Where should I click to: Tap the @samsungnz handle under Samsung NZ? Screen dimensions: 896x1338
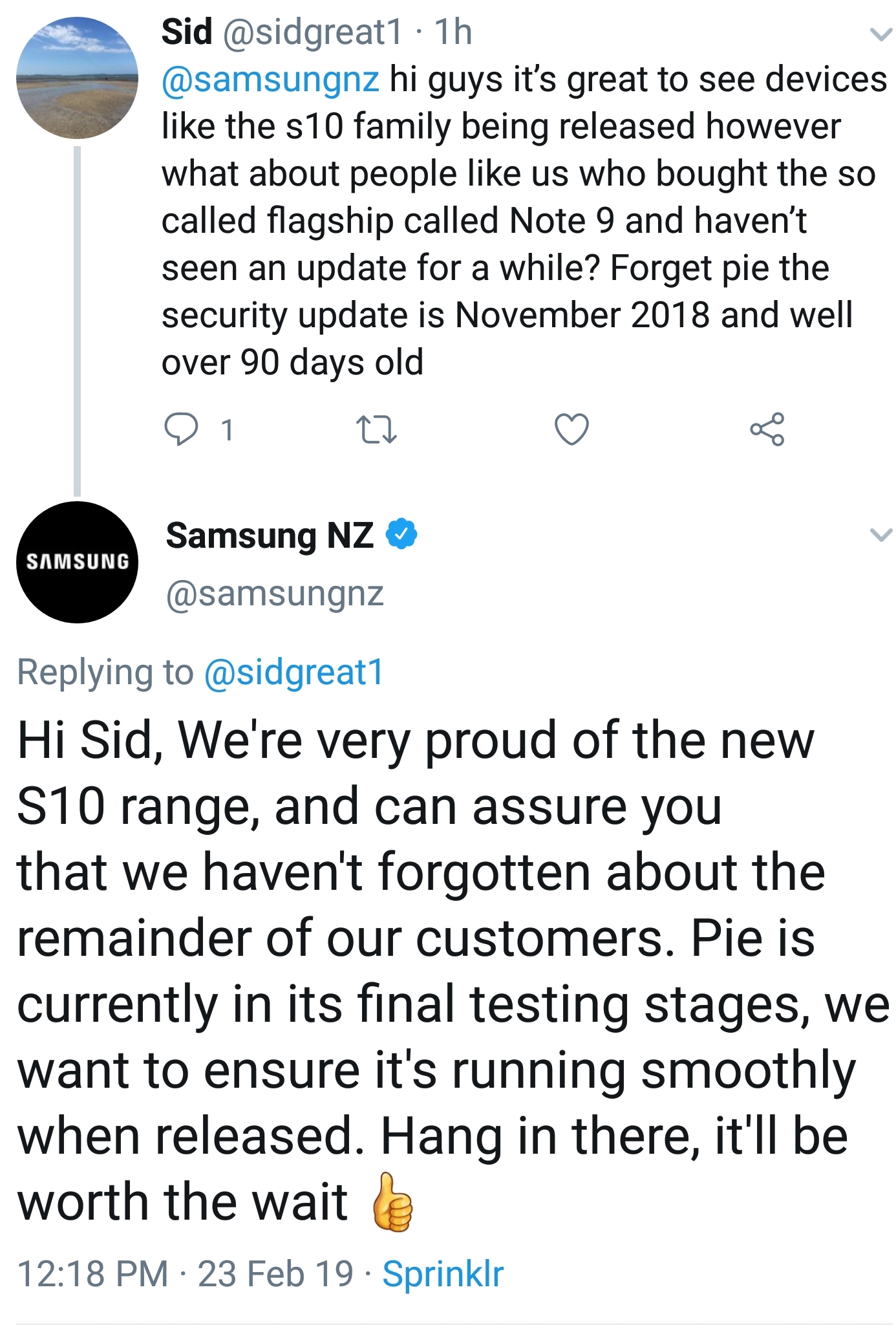point(275,594)
